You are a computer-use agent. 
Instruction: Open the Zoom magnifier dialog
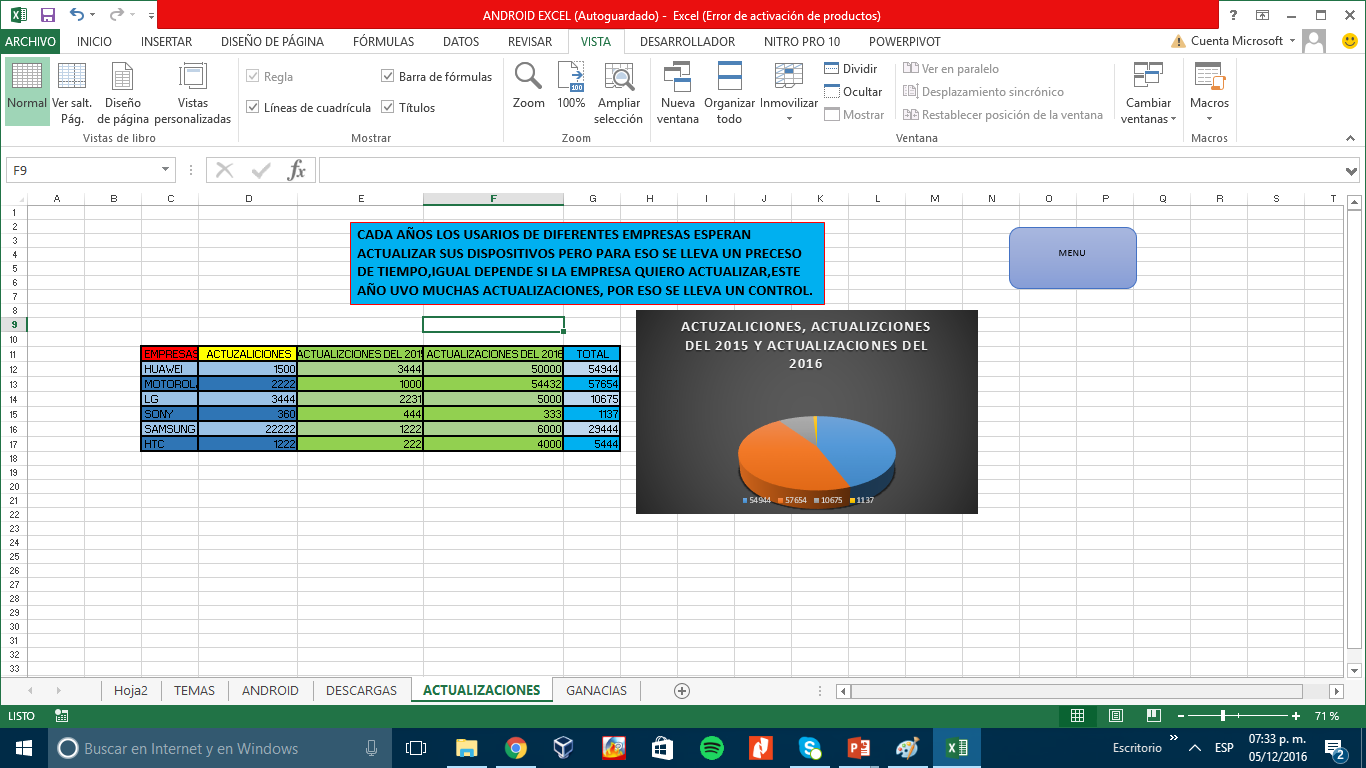(528, 77)
